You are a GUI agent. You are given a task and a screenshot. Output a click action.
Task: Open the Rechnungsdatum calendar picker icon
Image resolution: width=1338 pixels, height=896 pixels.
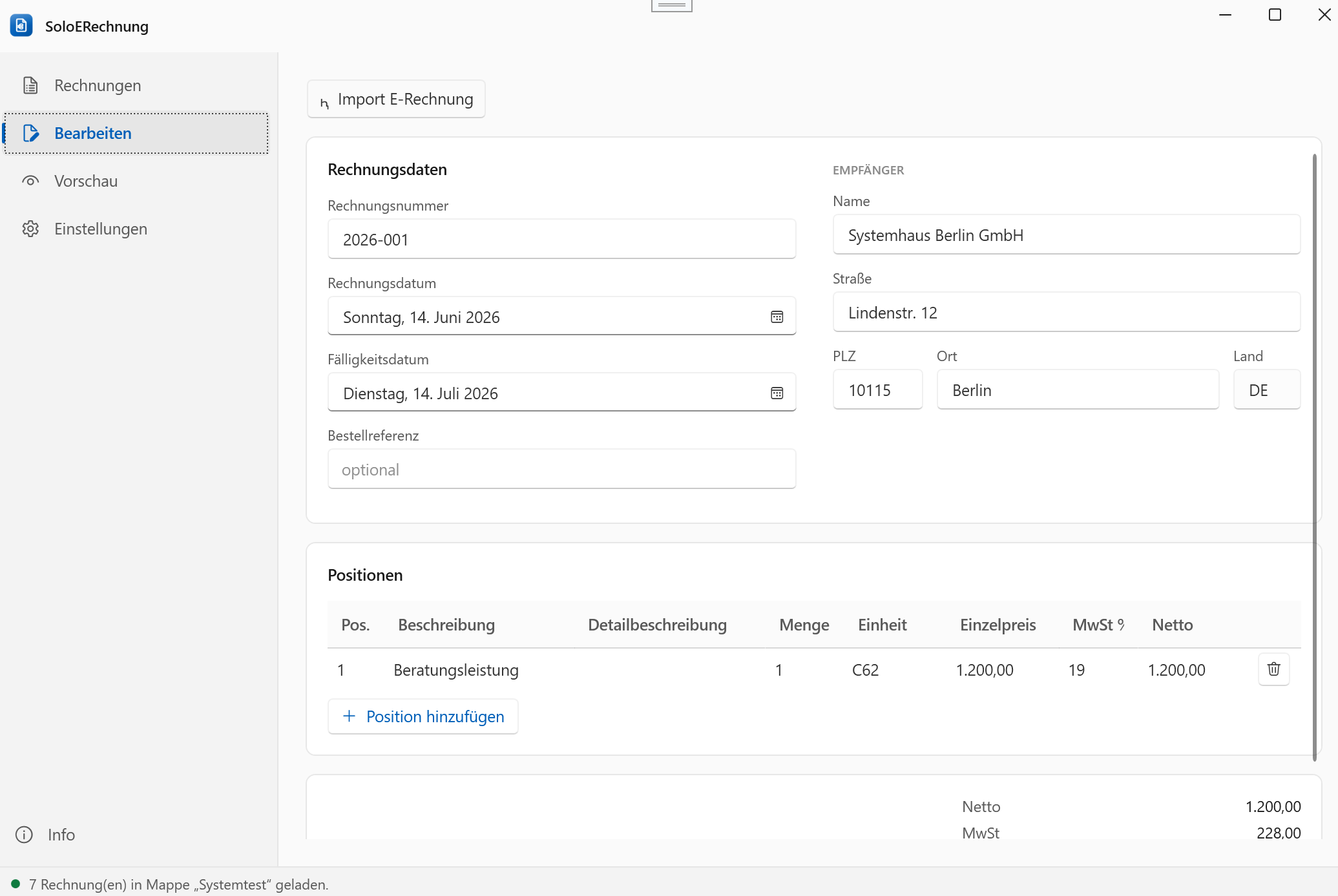click(777, 317)
